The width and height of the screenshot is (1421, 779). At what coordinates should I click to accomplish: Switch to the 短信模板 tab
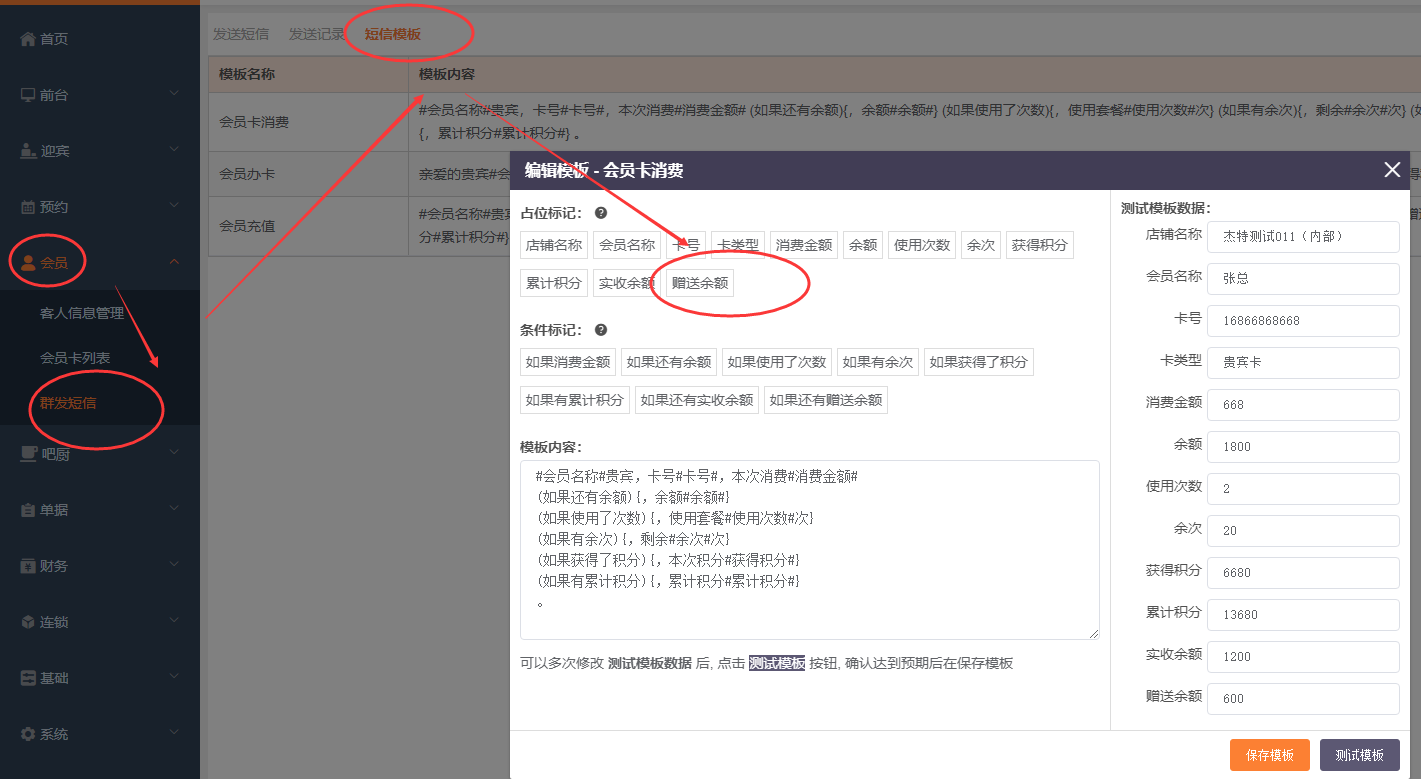tap(393, 34)
